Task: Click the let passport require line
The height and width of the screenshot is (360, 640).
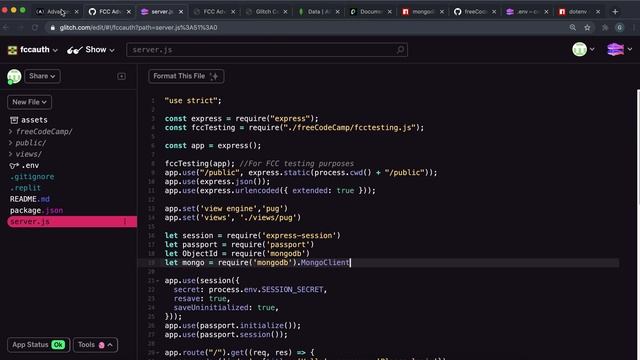Action: coord(239,244)
